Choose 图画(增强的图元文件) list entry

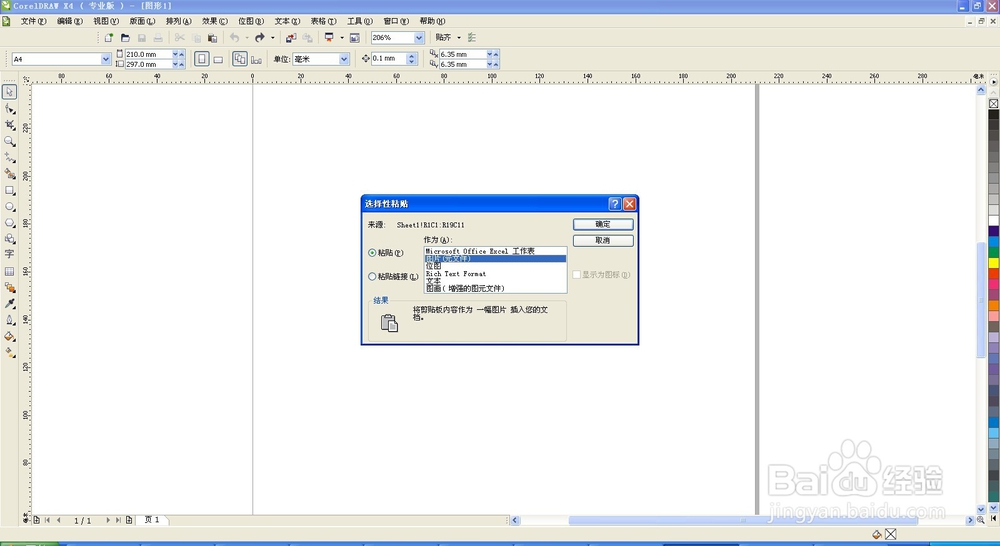point(495,288)
